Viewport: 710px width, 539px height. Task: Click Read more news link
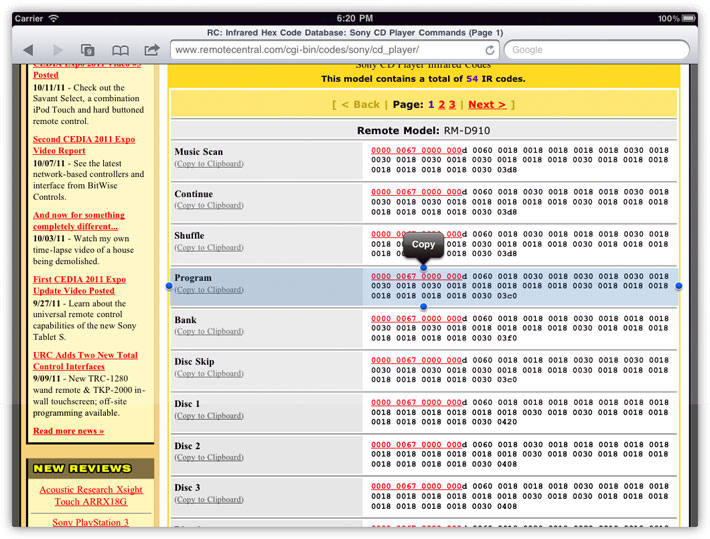[68, 431]
